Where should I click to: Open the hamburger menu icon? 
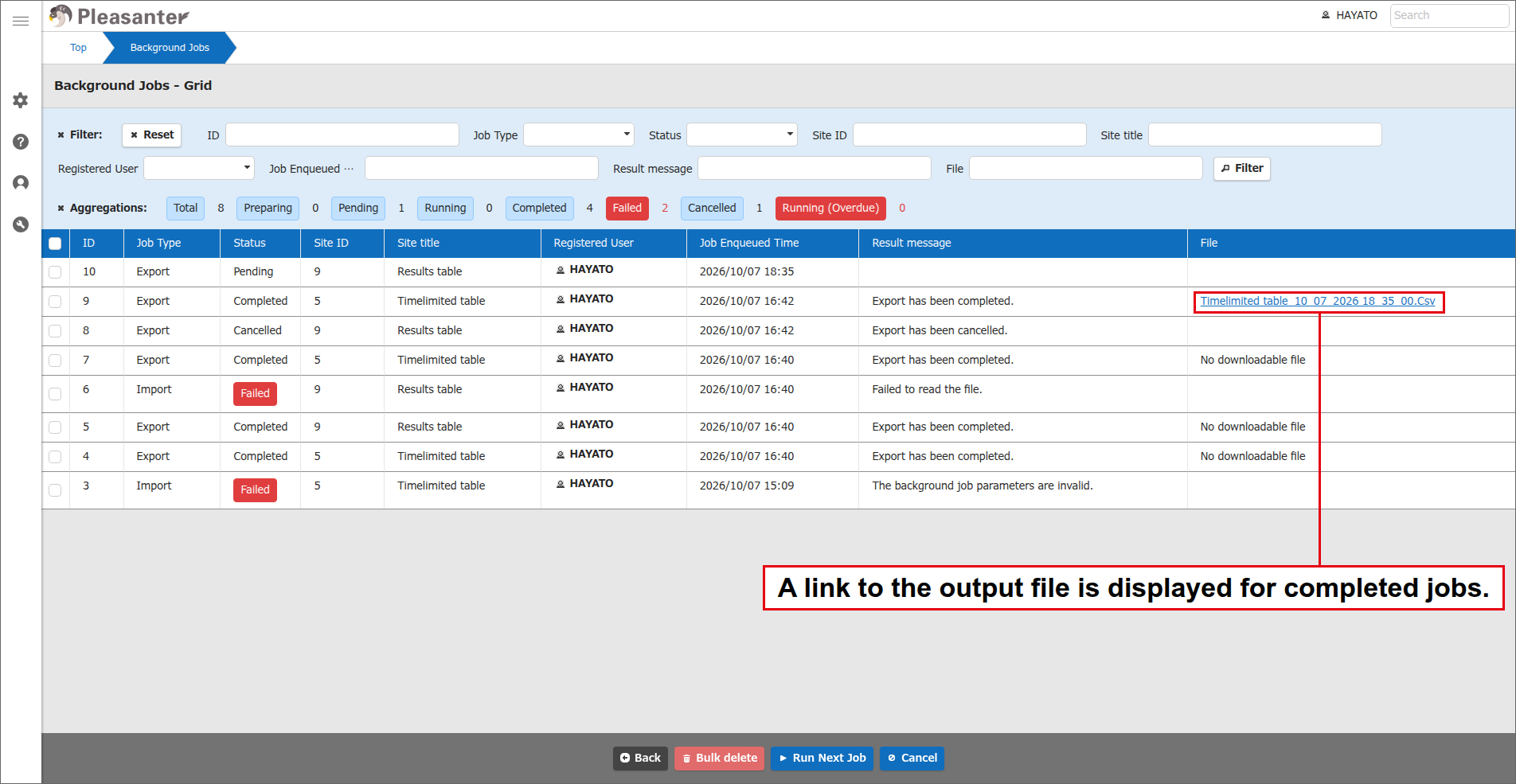coord(21,21)
